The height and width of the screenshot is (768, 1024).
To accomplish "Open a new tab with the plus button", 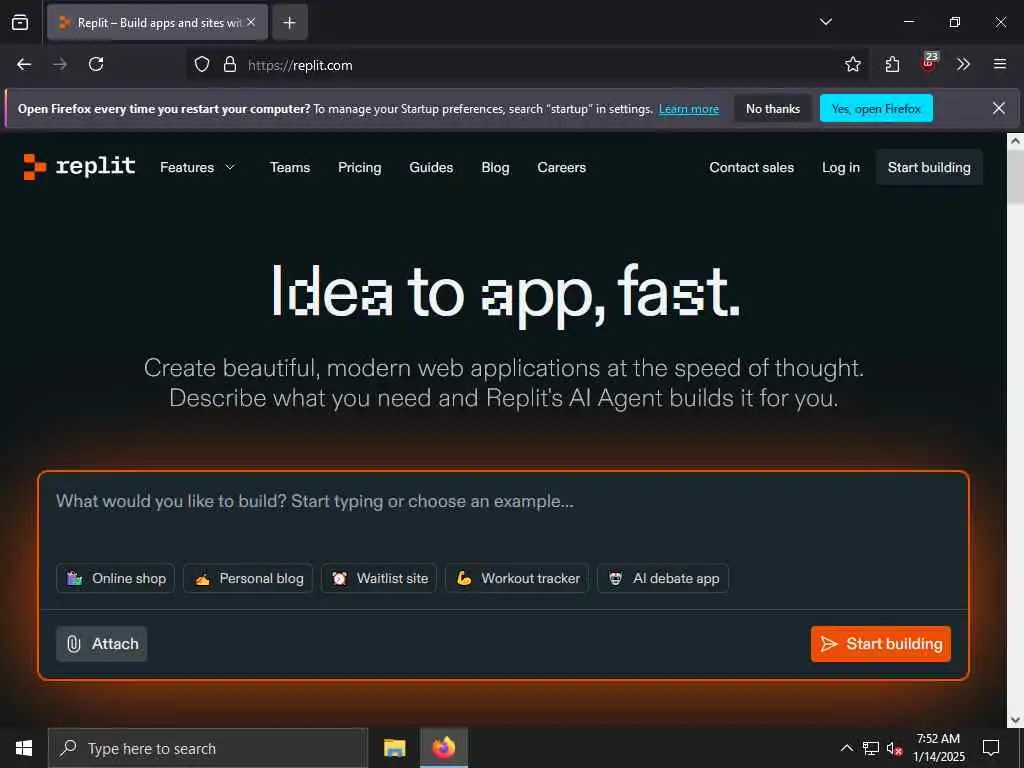I will click(x=289, y=23).
